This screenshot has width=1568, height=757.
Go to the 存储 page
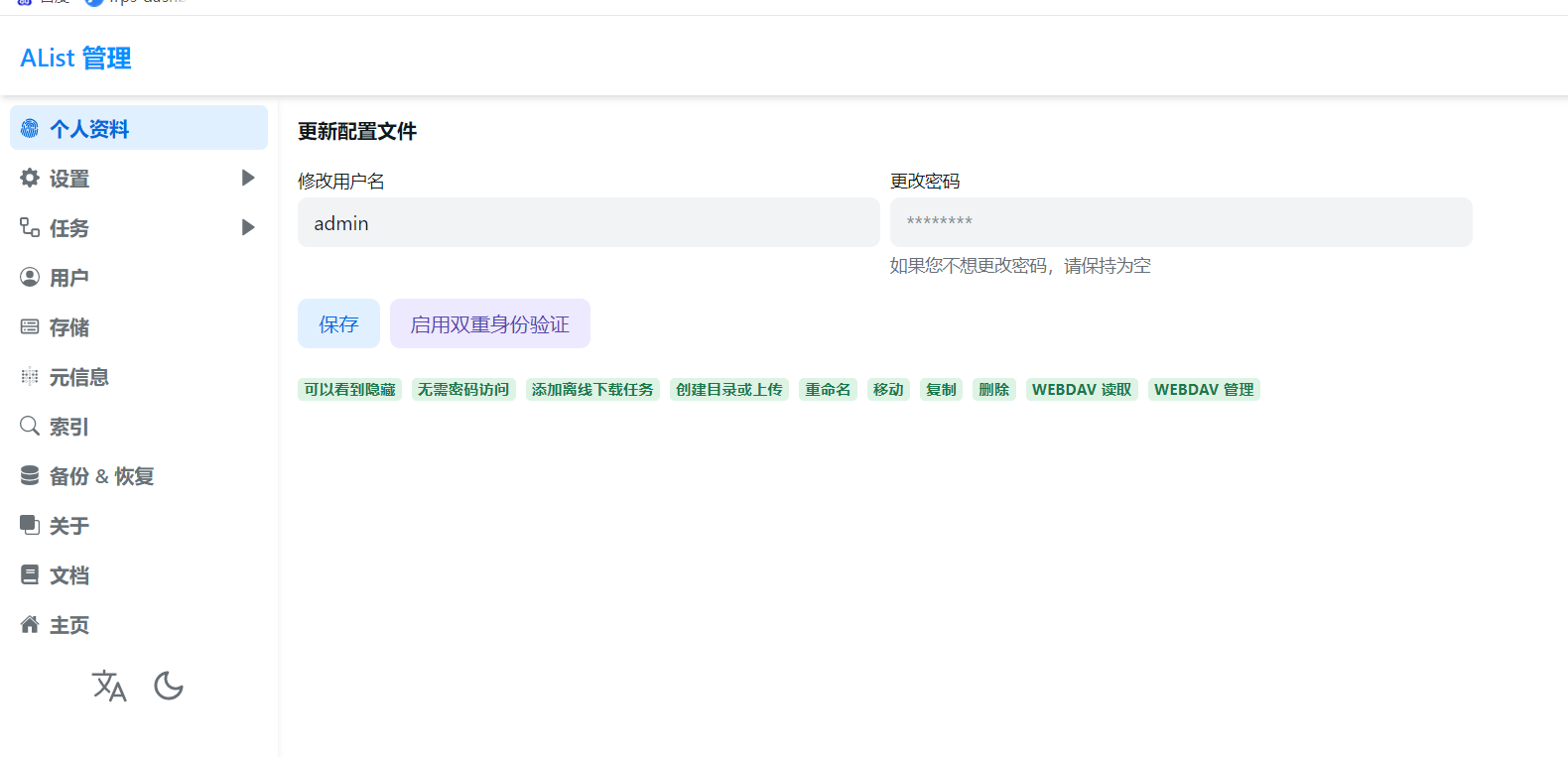[x=139, y=326]
